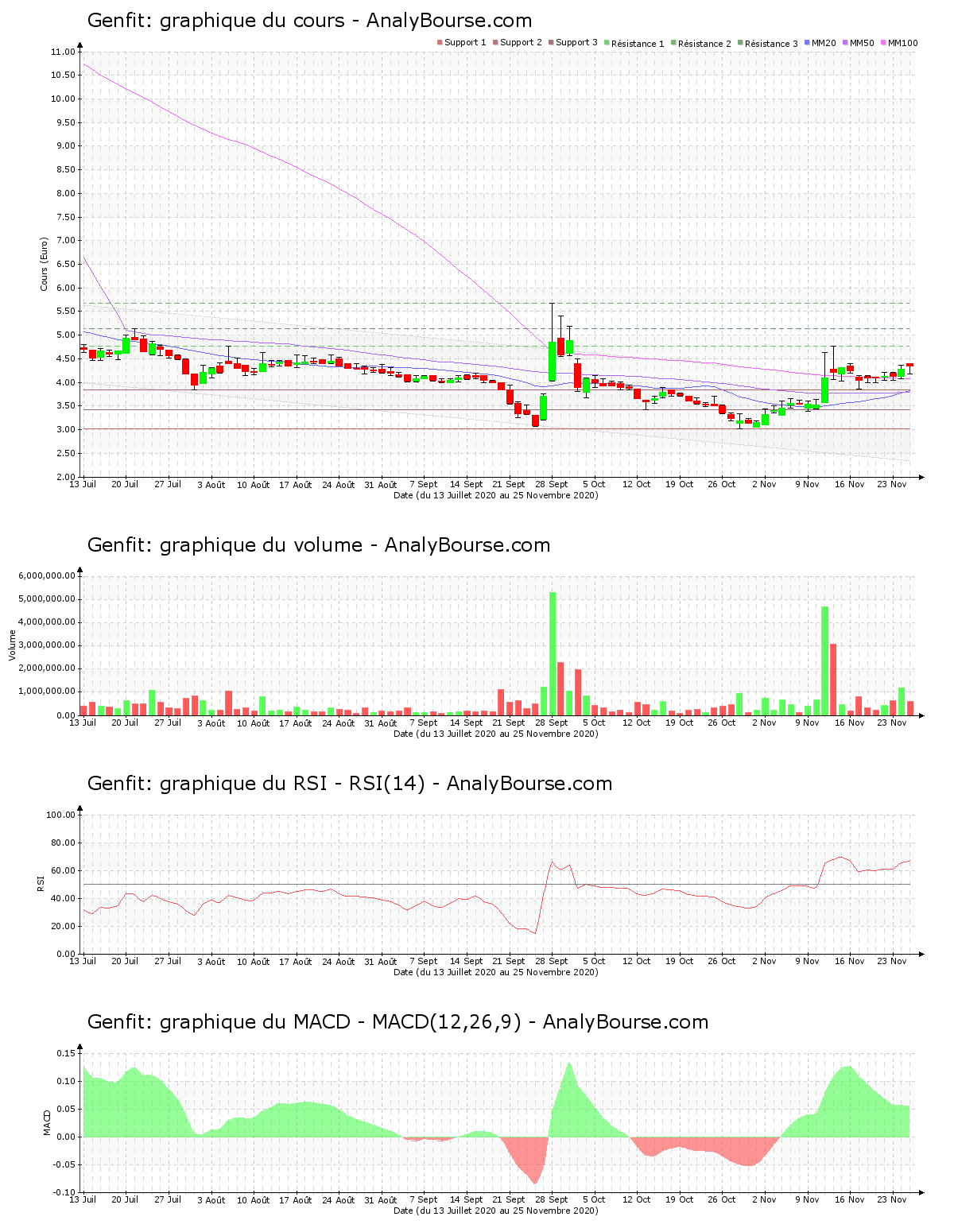Select the 'Résistance 3' legend label
Image resolution: width=954 pixels, height=1232 pixels.
click(x=771, y=44)
